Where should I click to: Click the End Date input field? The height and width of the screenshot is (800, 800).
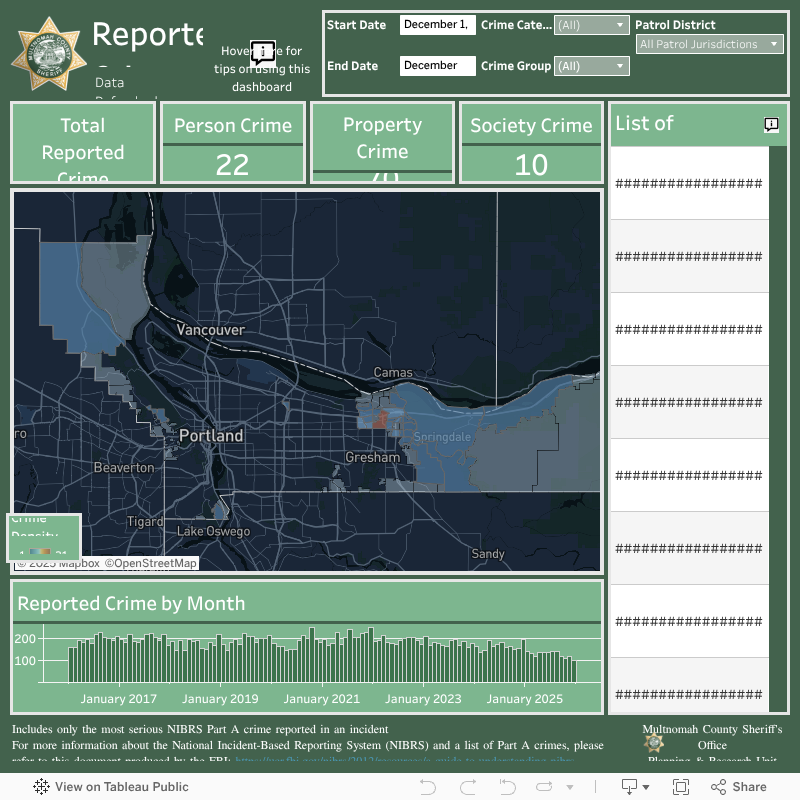tap(437, 66)
